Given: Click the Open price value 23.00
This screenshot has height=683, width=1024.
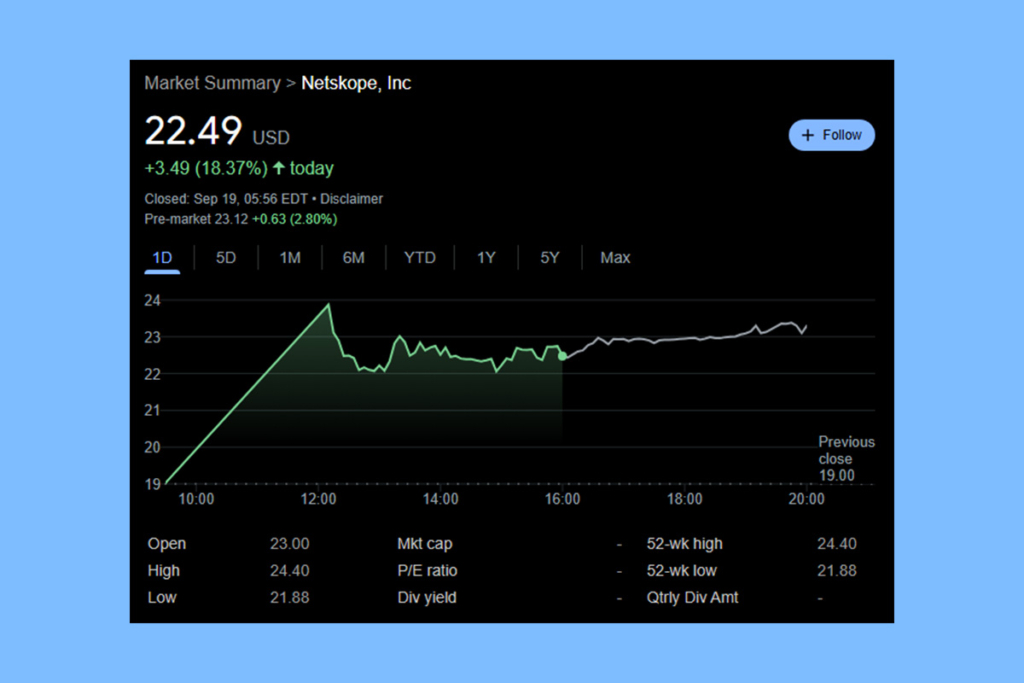Looking at the screenshot, I should point(290,543).
